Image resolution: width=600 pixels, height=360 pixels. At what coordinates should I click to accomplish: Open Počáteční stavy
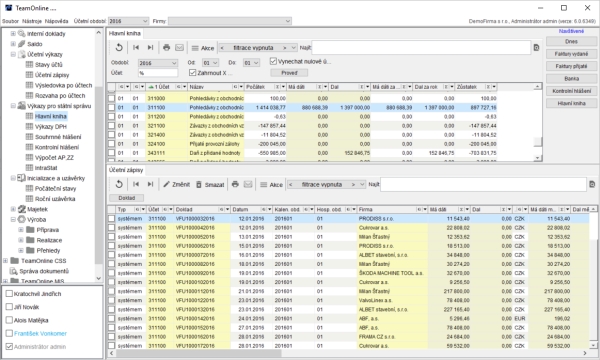tap(55, 188)
